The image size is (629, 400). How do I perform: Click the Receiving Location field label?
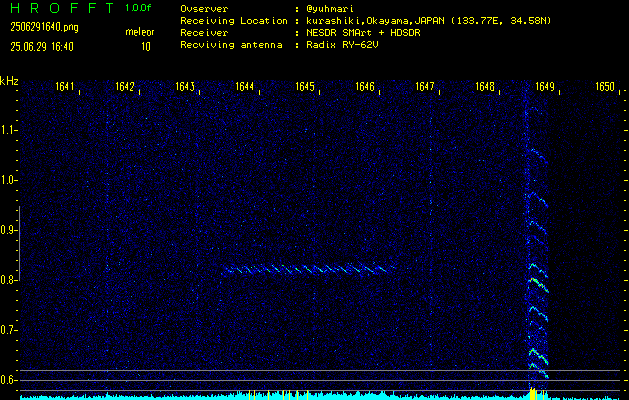coord(234,21)
